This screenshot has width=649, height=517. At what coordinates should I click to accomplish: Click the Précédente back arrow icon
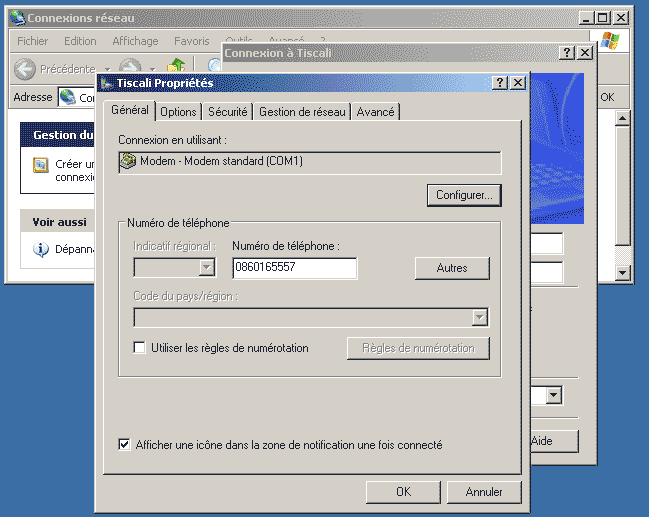click(25, 69)
